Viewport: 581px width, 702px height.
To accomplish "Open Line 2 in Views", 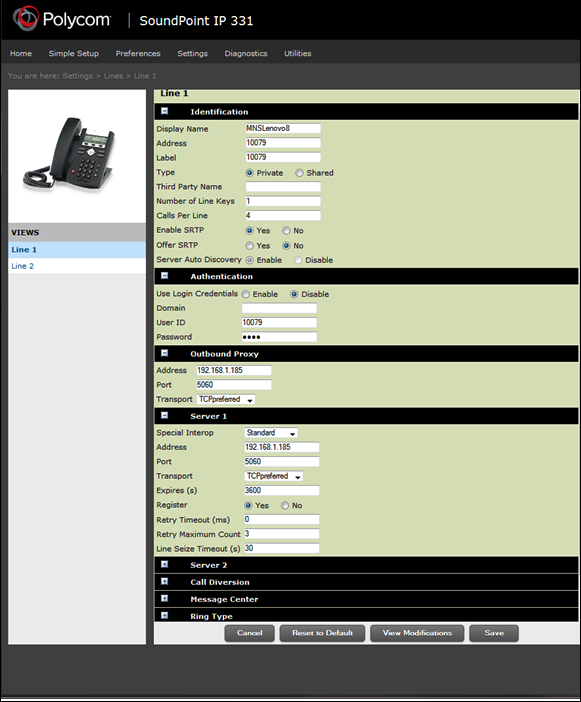I will pyautogui.click(x=77, y=266).
